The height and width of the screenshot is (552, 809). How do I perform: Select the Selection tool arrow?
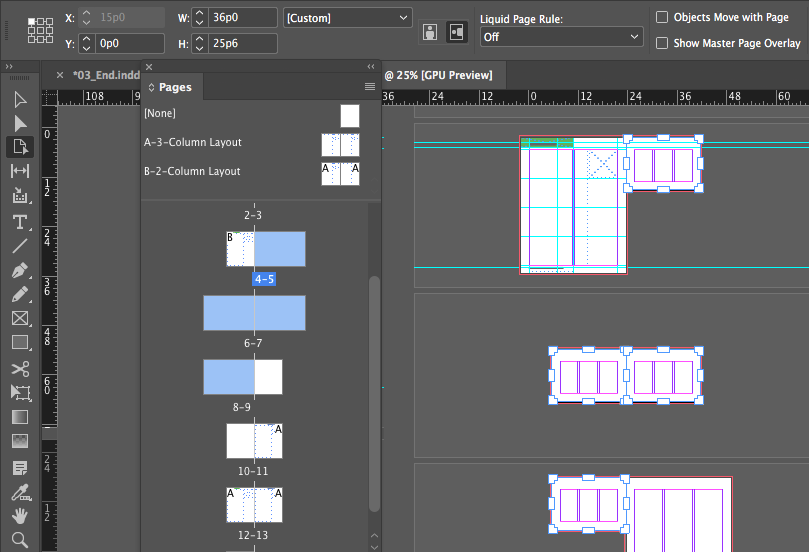point(20,99)
